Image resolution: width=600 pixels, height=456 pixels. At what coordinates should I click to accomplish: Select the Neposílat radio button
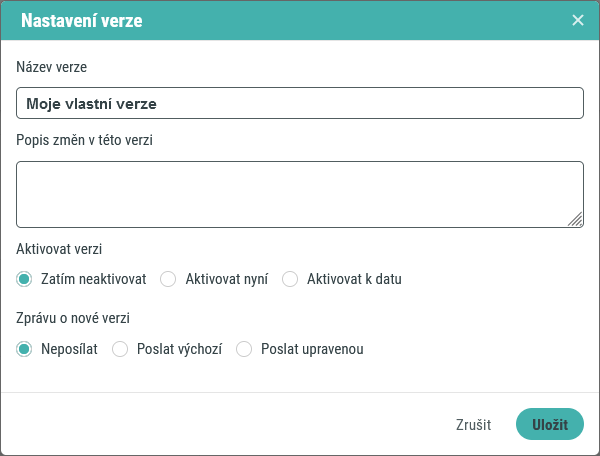point(25,349)
